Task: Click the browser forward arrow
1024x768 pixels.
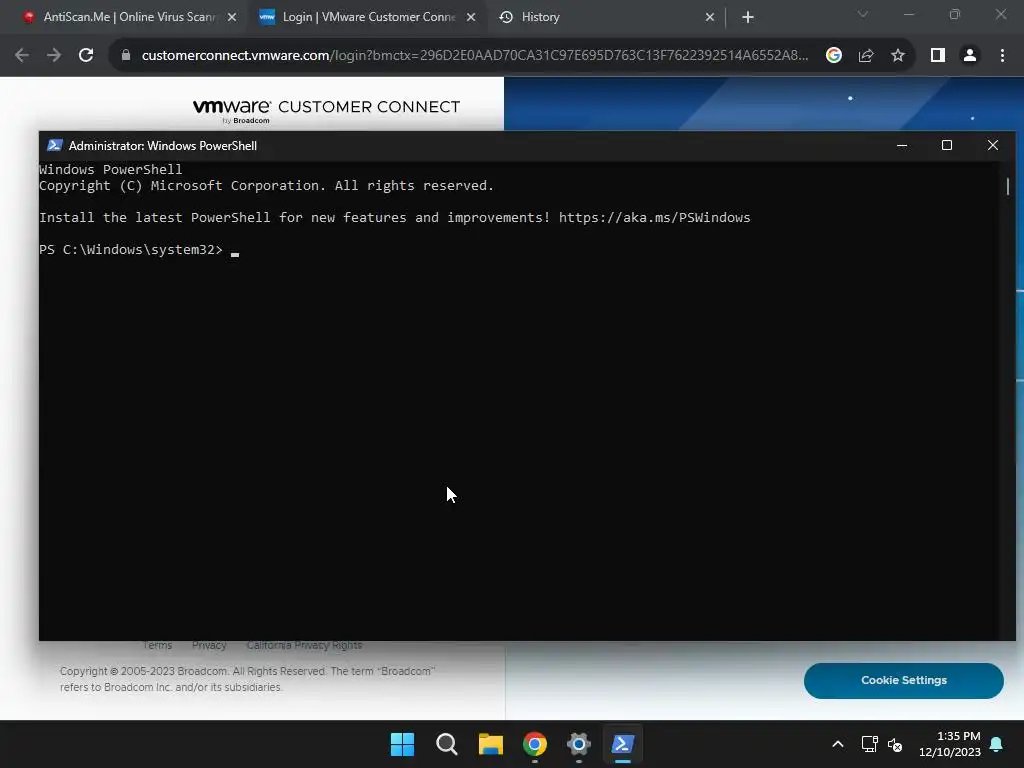Action: [54, 56]
